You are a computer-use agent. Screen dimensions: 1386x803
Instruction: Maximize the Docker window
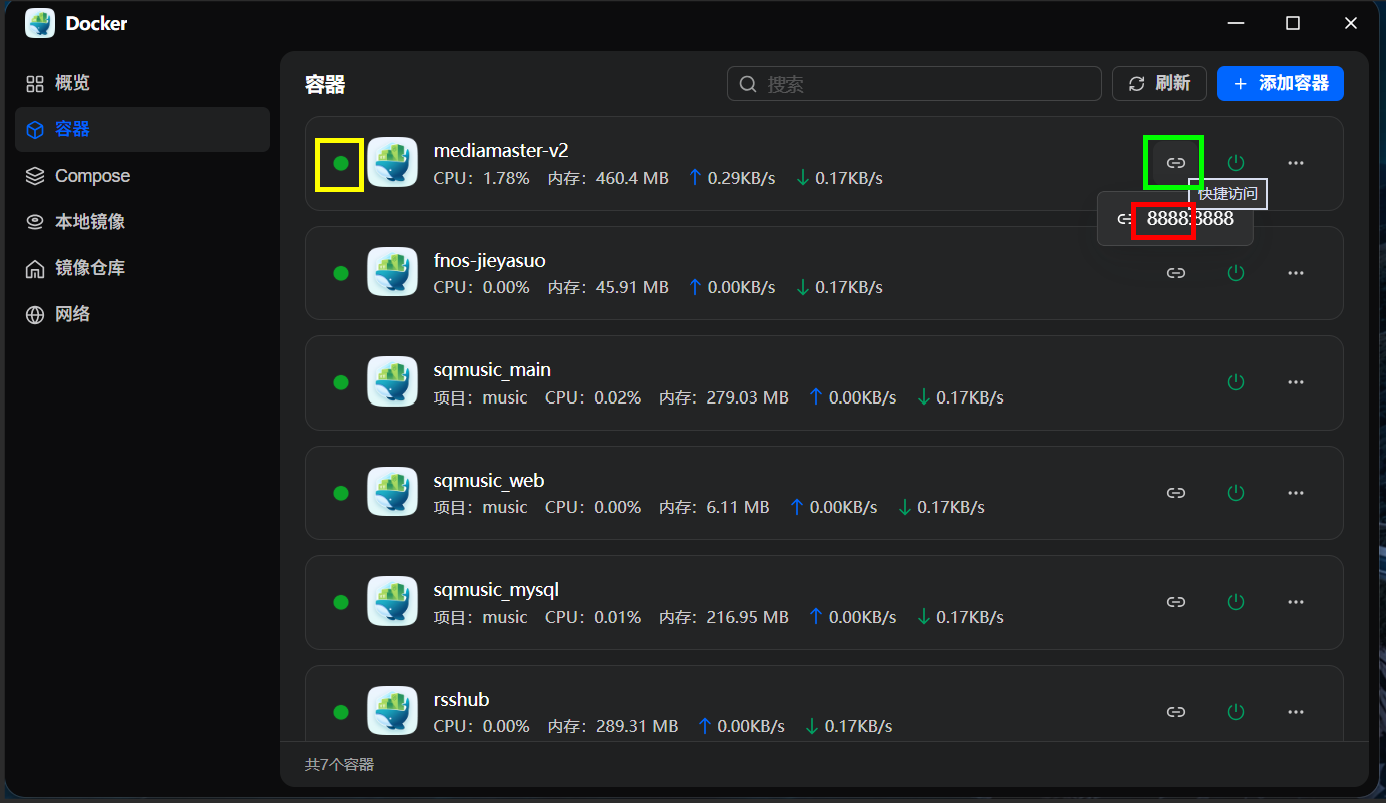1293,23
